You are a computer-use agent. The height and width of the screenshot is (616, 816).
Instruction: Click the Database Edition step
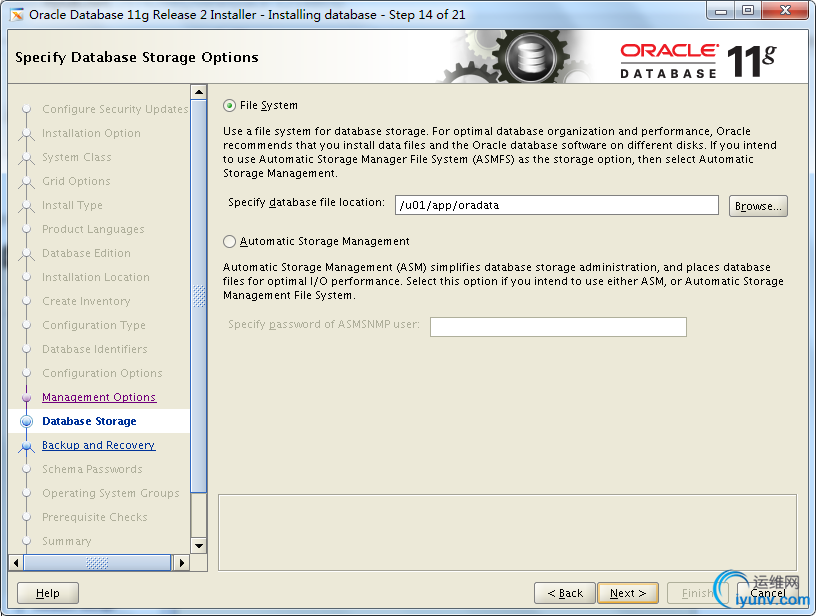pyautogui.click(x=86, y=253)
